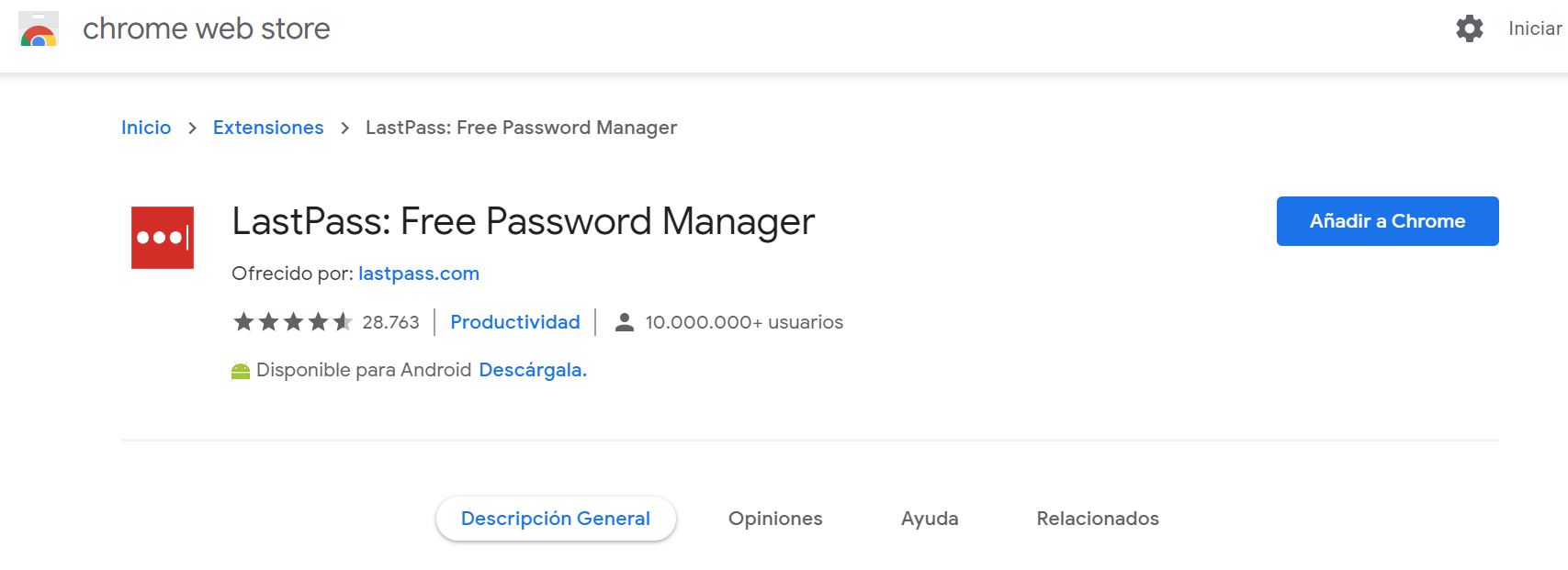1568x570 pixels.
Task: Visit the lastpass.com developer link
Action: pyautogui.click(x=419, y=274)
